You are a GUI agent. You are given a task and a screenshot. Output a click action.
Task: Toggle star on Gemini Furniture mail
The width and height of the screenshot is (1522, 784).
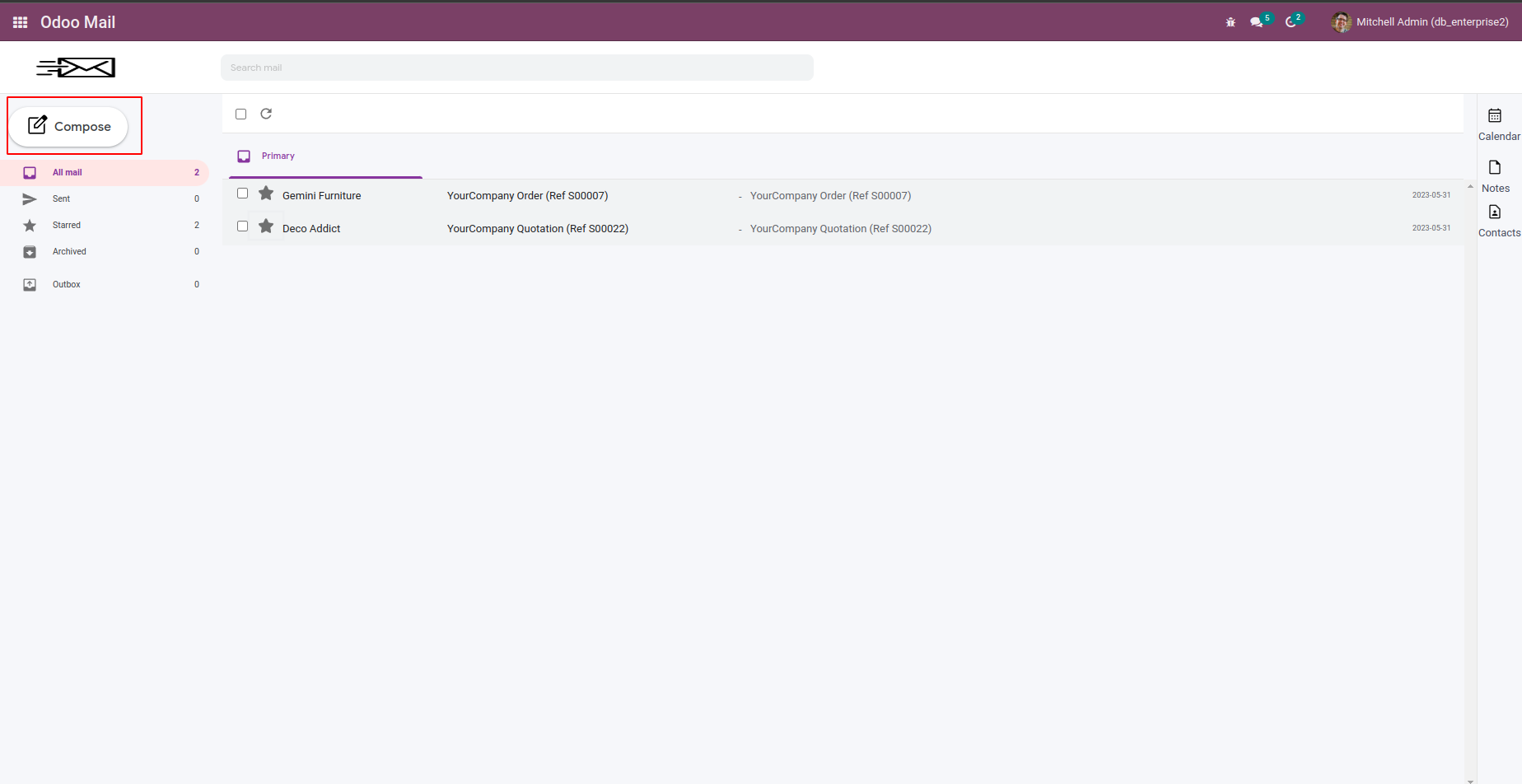point(266,194)
